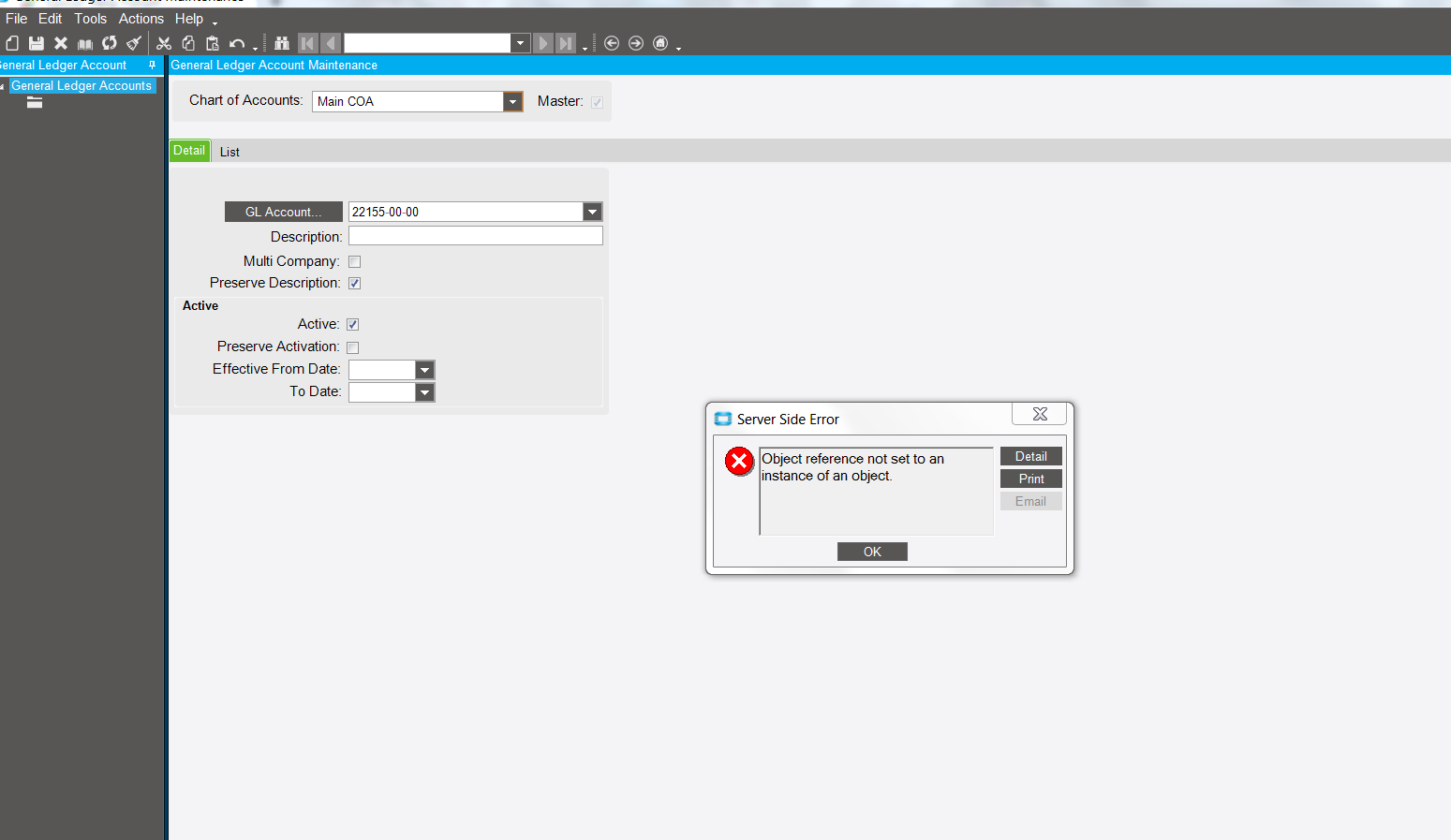Open the Help menu
This screenshot has width=1451, height=840.
[x=189, y=19]
